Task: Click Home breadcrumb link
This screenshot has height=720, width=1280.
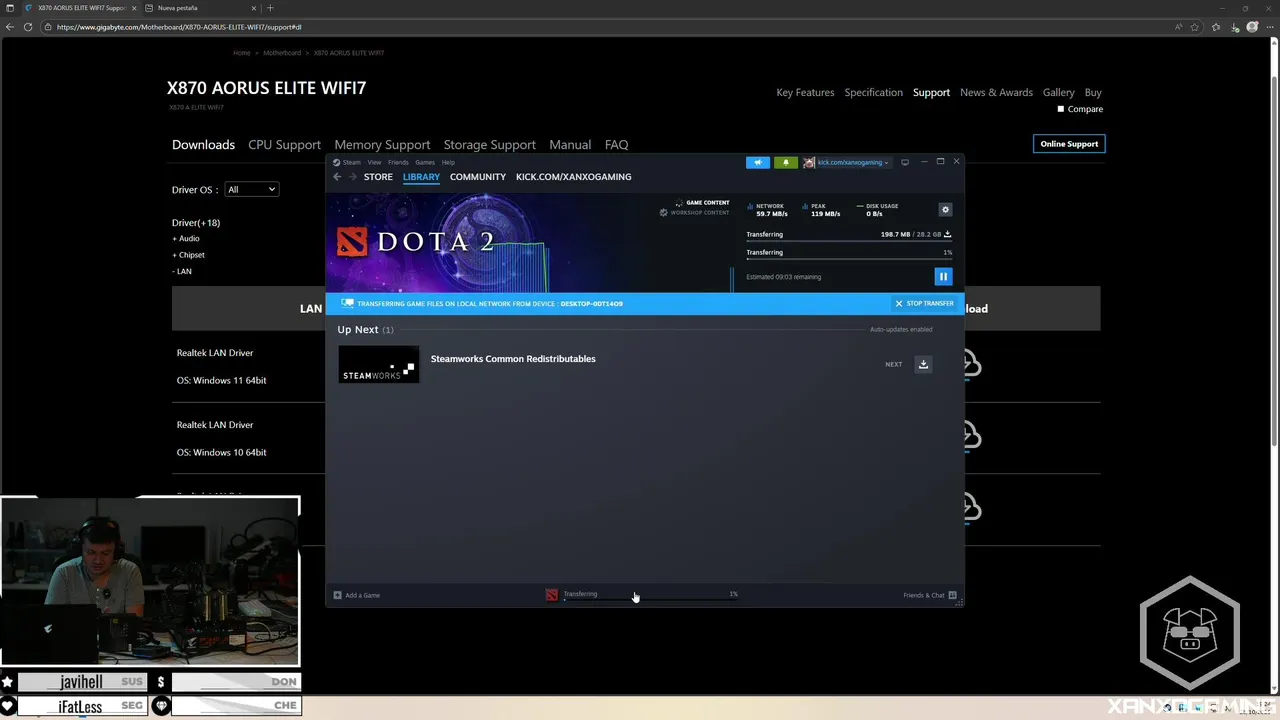Action: coord(241,53)
